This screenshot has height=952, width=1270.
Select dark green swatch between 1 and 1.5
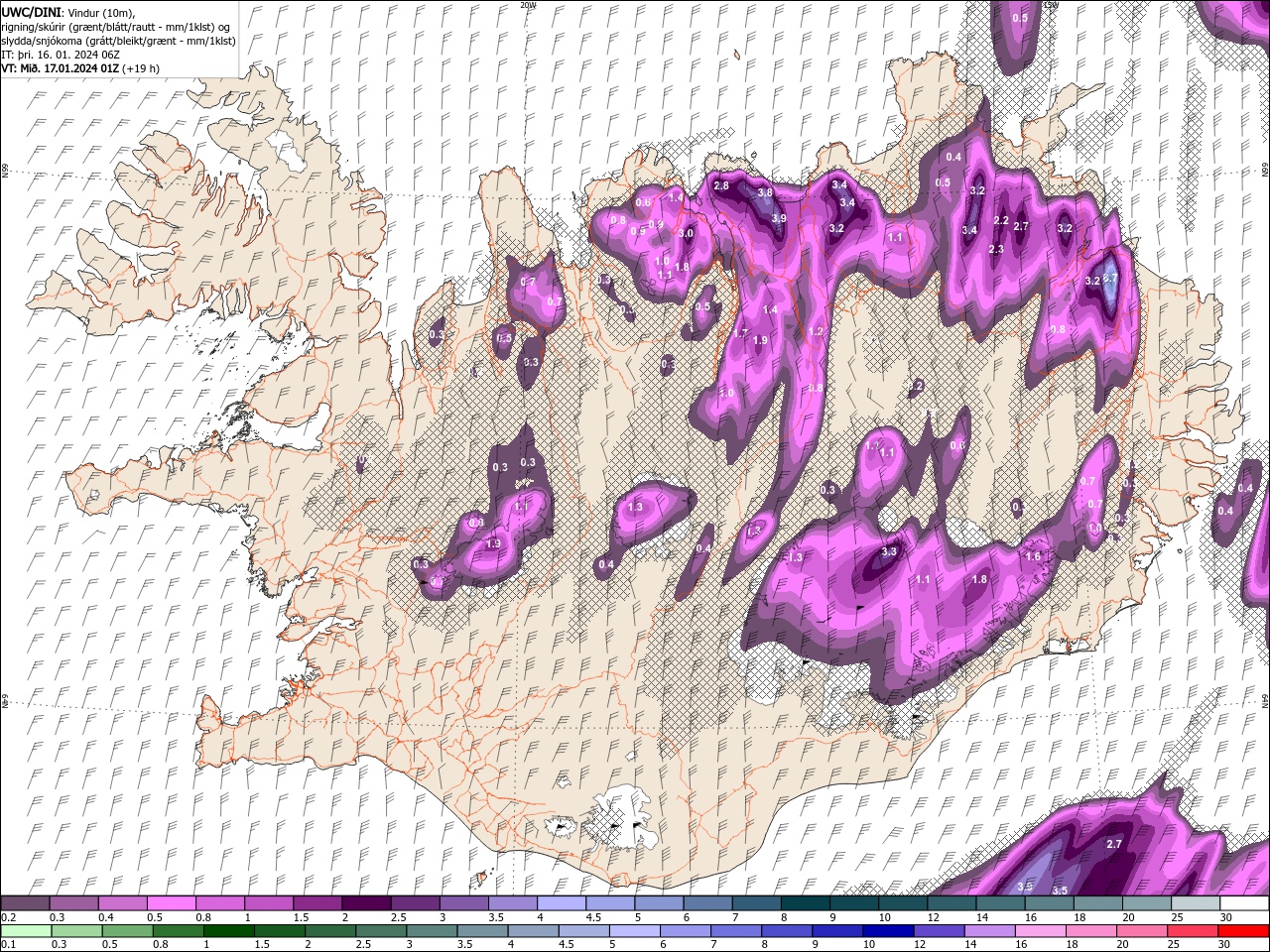tap(228, 931)
